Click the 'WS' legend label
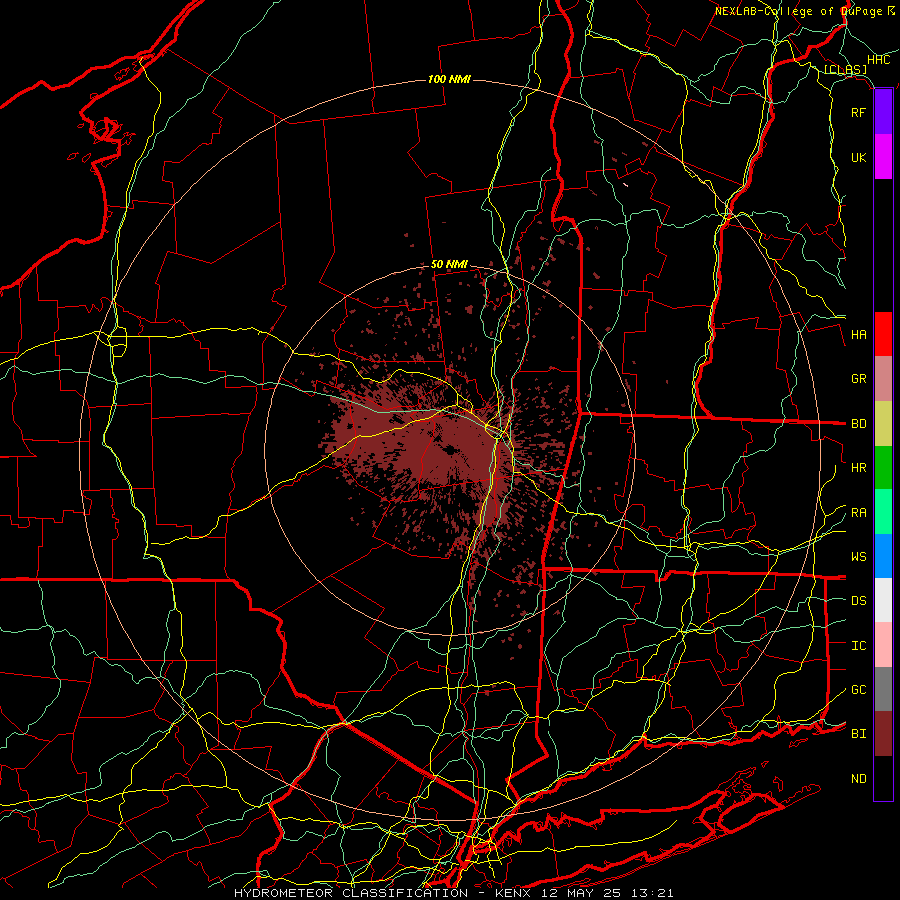This screenshot has height=900, width=900. coord(858,557)
